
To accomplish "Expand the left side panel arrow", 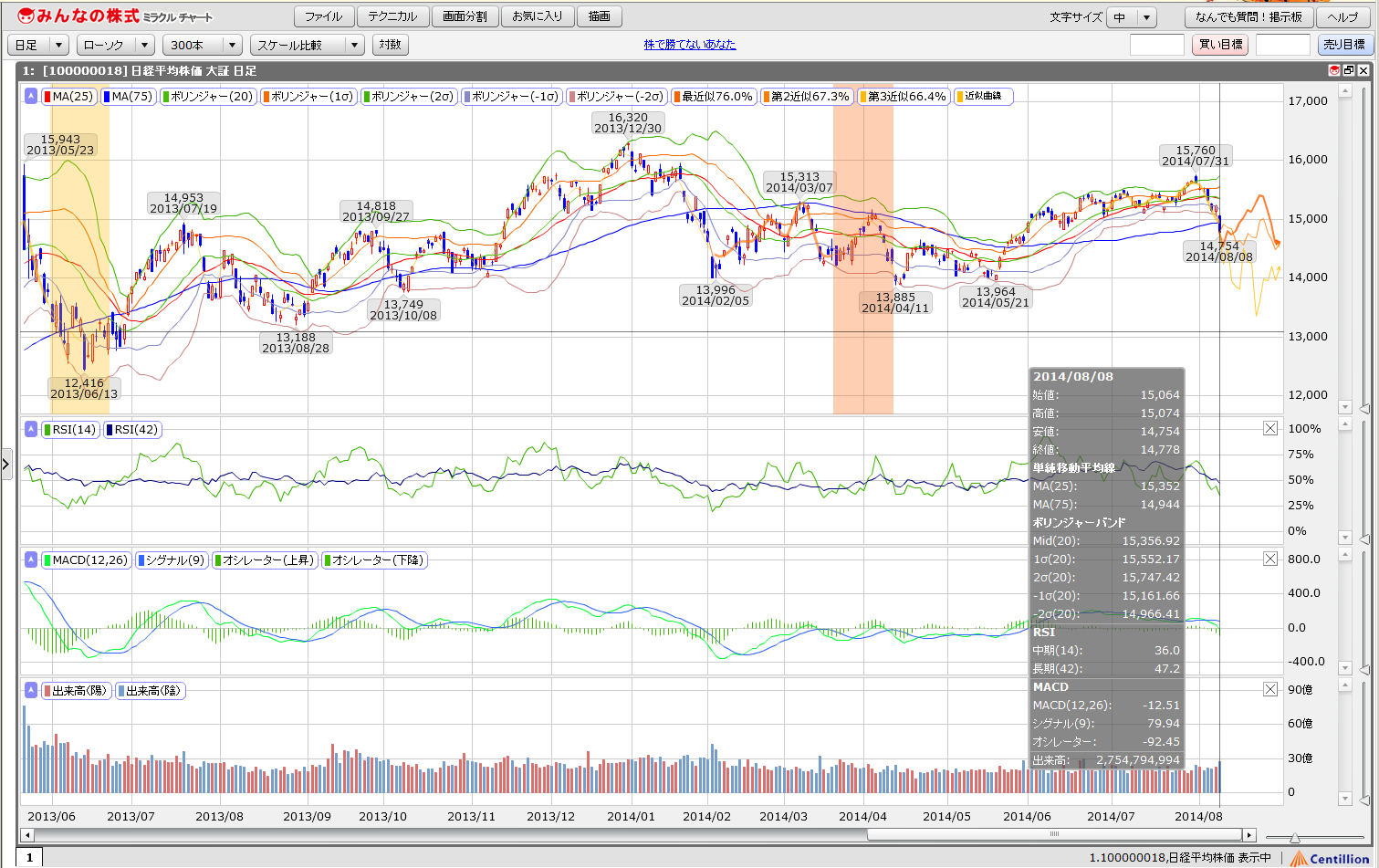I will point(5,464).
